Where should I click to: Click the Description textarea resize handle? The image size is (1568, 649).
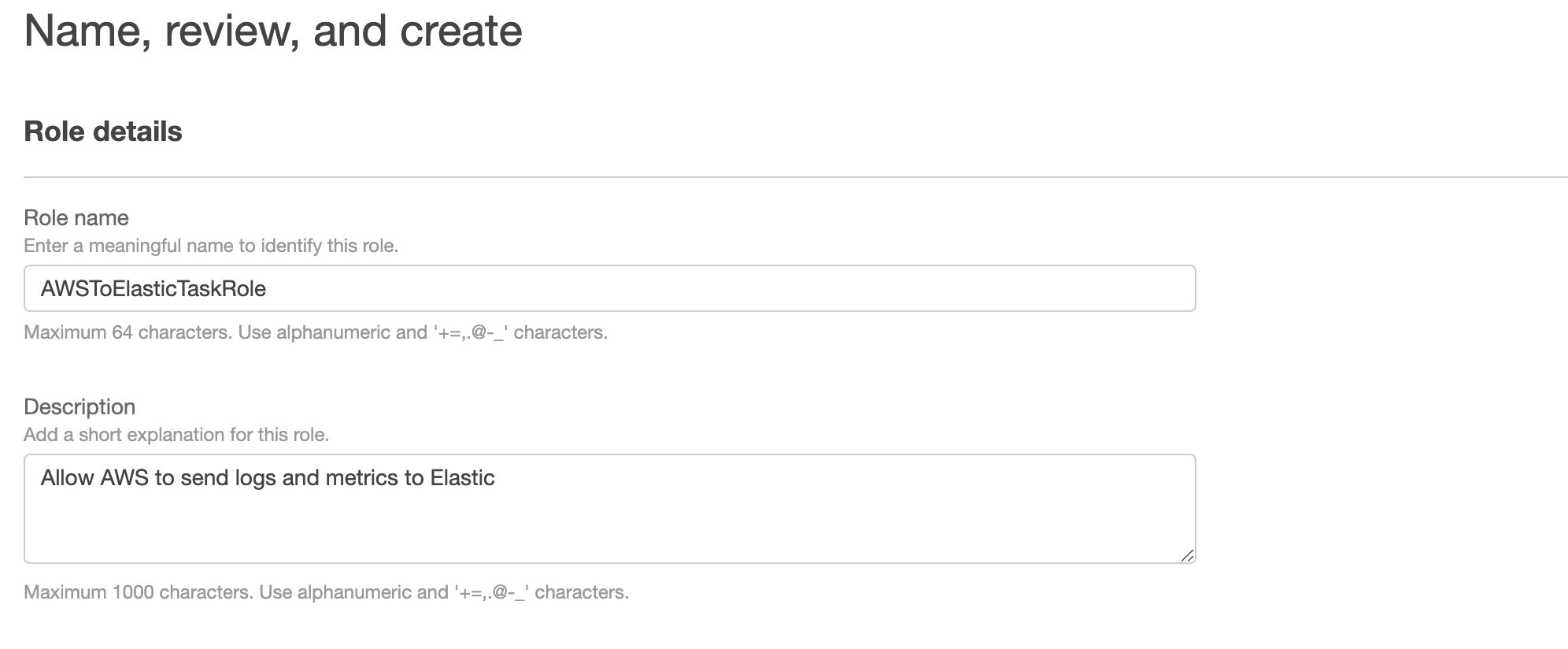1187,555
